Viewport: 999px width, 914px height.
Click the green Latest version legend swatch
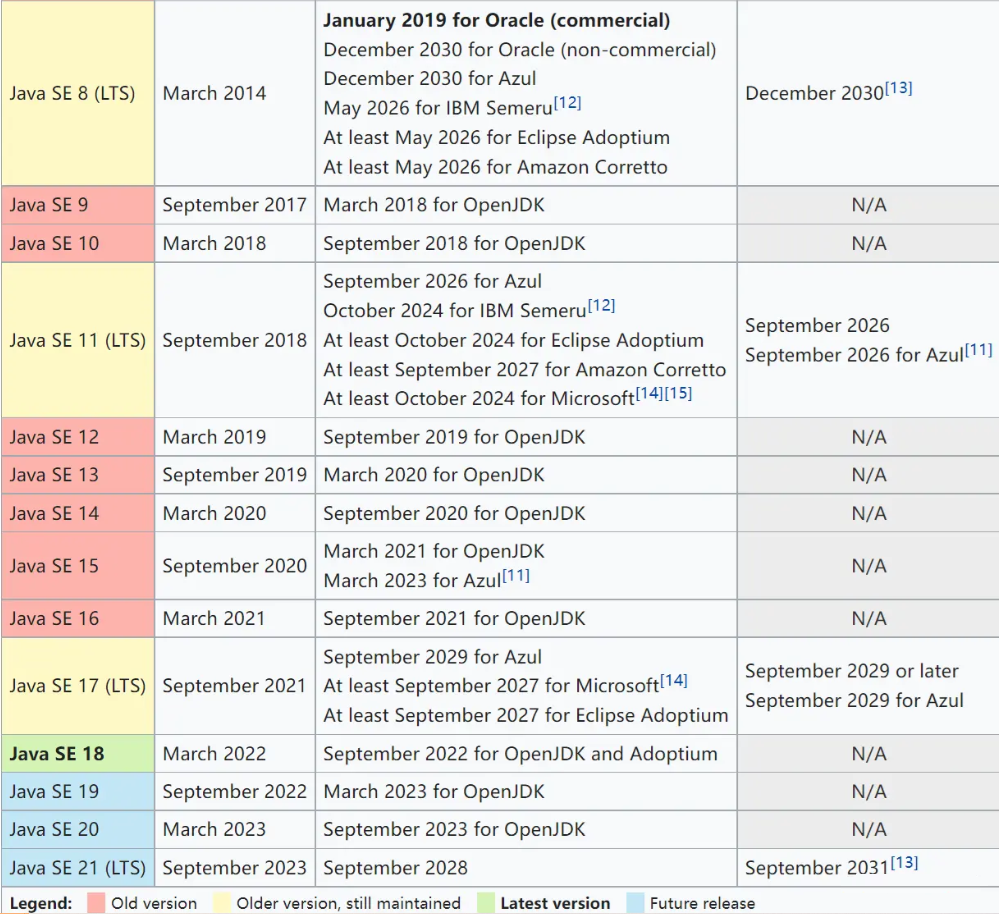click(485, 903)
